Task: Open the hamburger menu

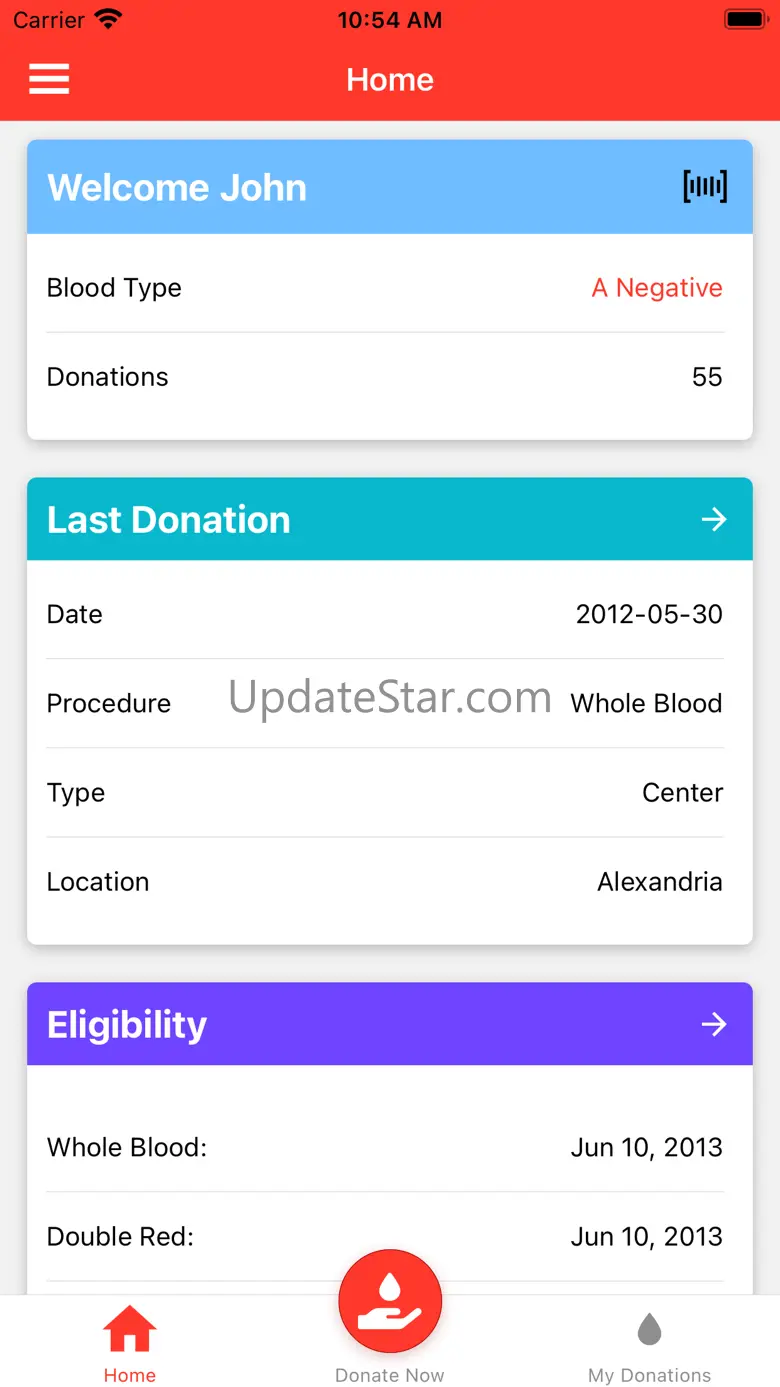Action: 49,79
